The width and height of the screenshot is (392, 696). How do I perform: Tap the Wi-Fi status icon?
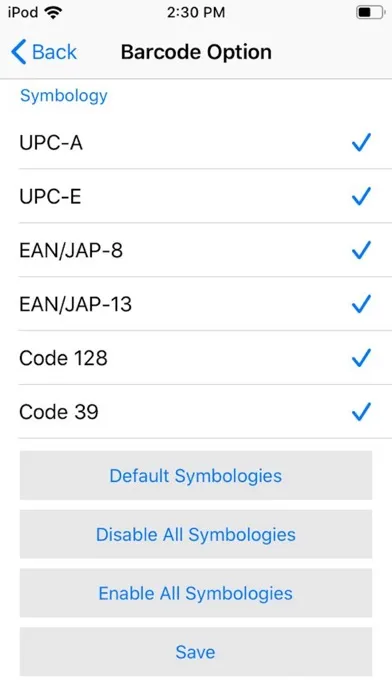click(x=54, y=13)
